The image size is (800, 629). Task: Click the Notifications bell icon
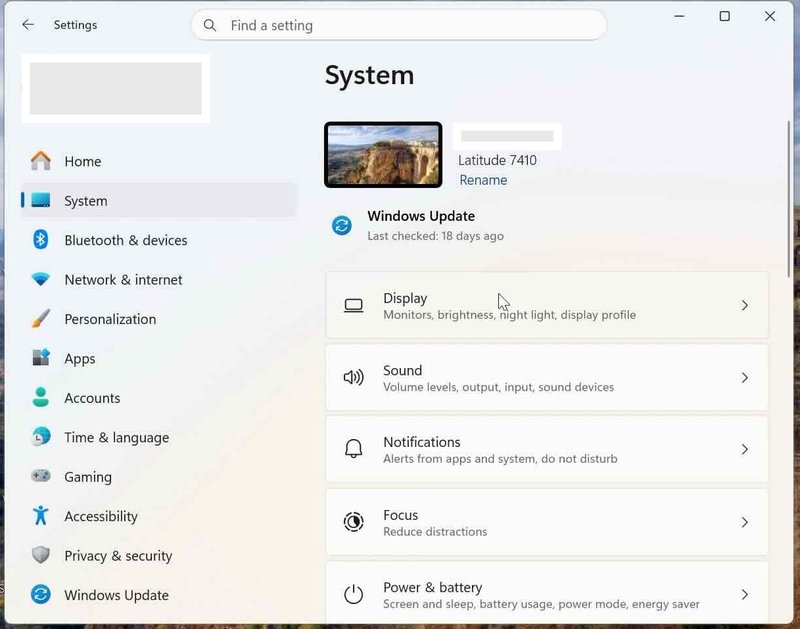coord(354,449)
